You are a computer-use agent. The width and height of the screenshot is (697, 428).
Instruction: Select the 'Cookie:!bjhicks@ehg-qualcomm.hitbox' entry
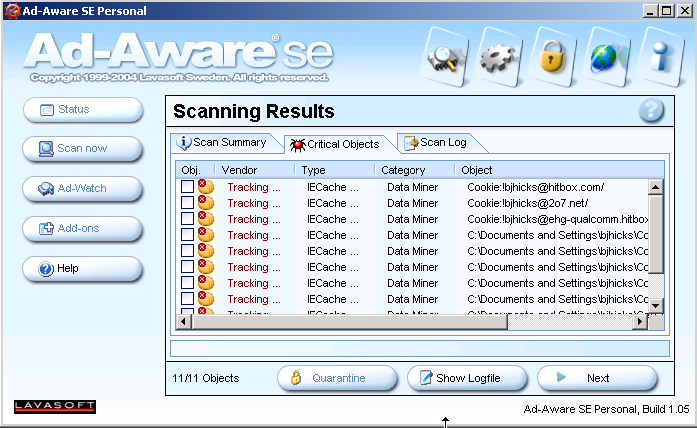coord(557,219)
